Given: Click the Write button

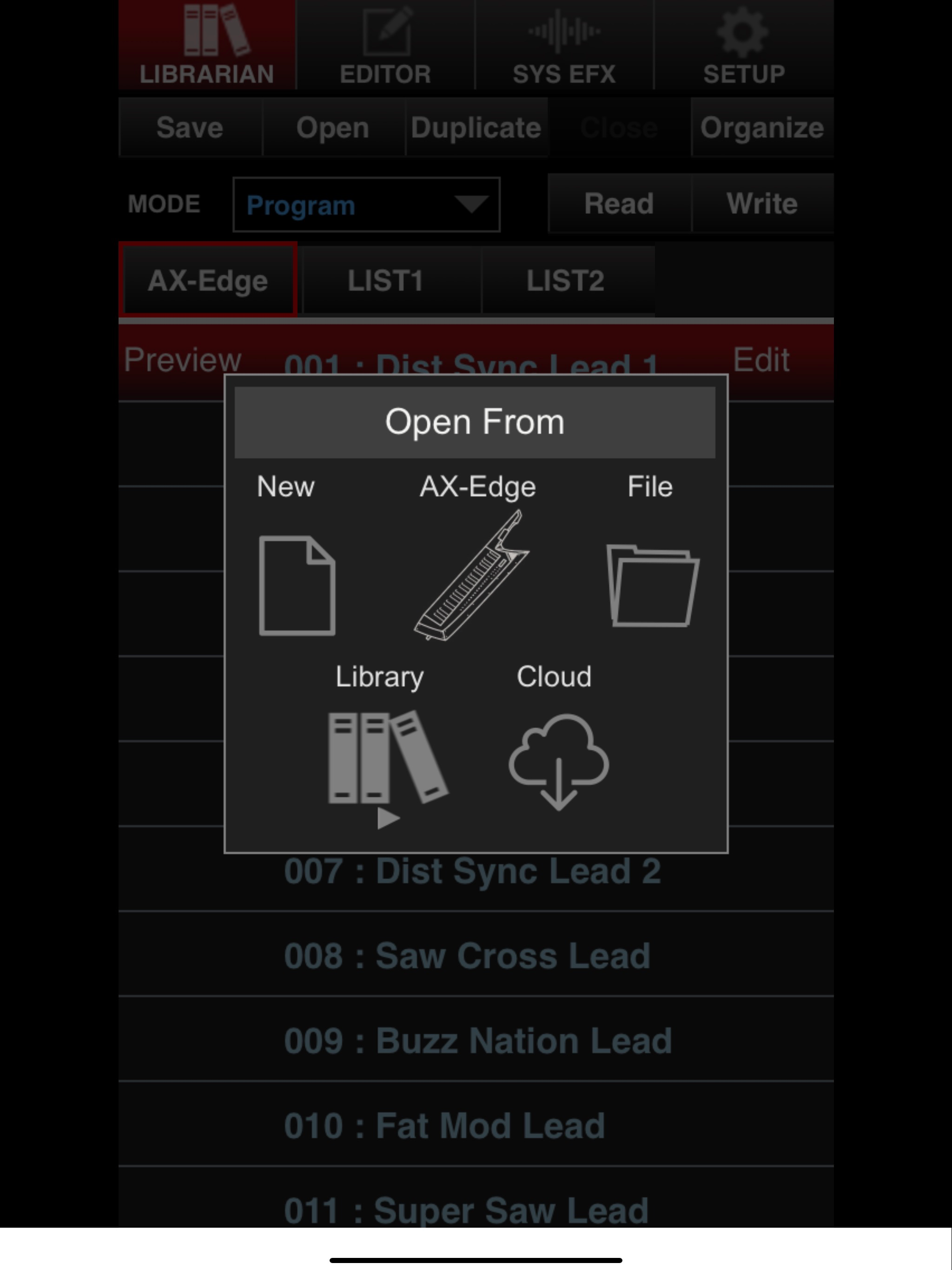Looking at the screenshot, I should point(762,203).
